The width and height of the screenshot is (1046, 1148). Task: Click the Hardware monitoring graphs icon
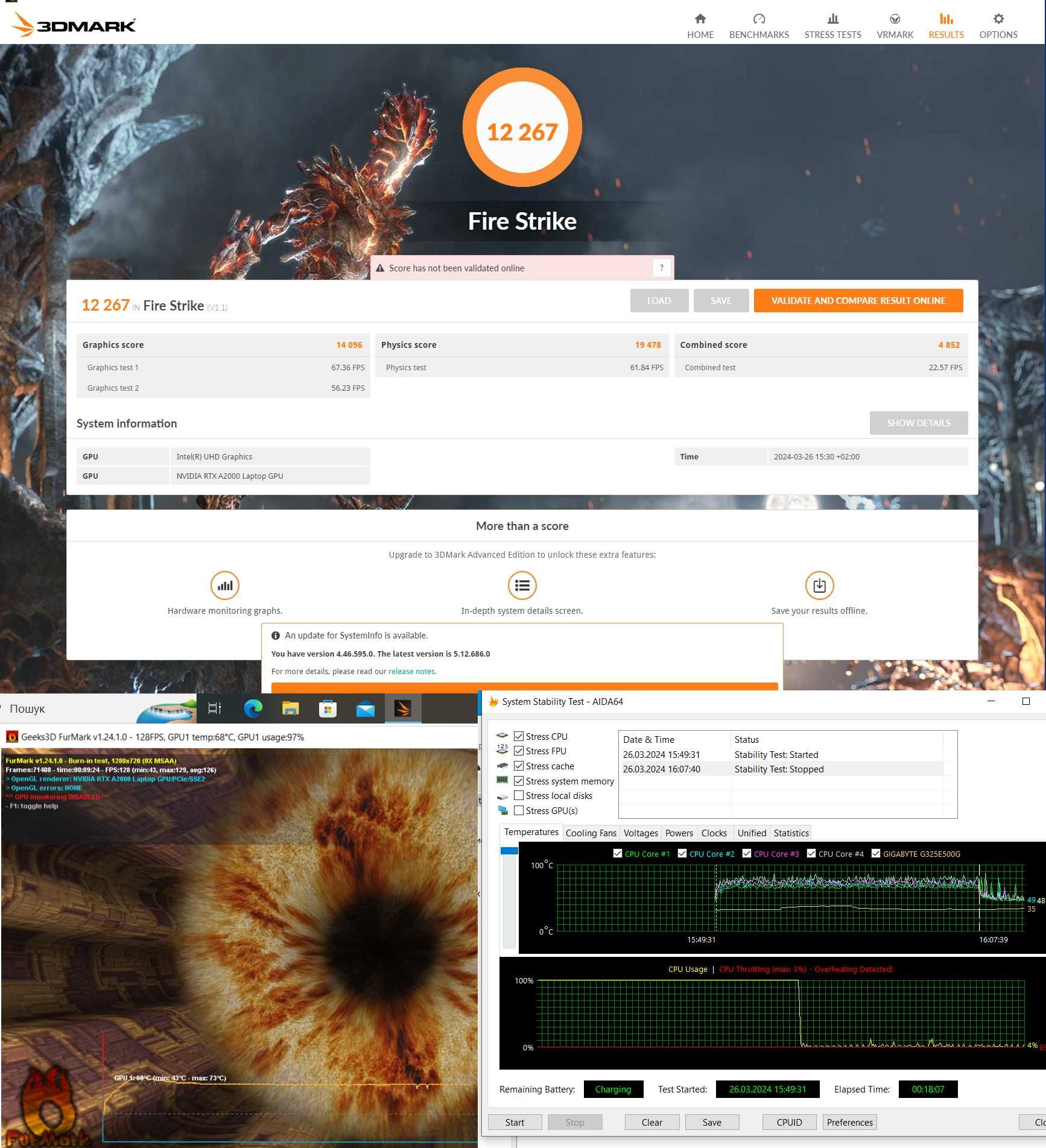pos(225,585)
